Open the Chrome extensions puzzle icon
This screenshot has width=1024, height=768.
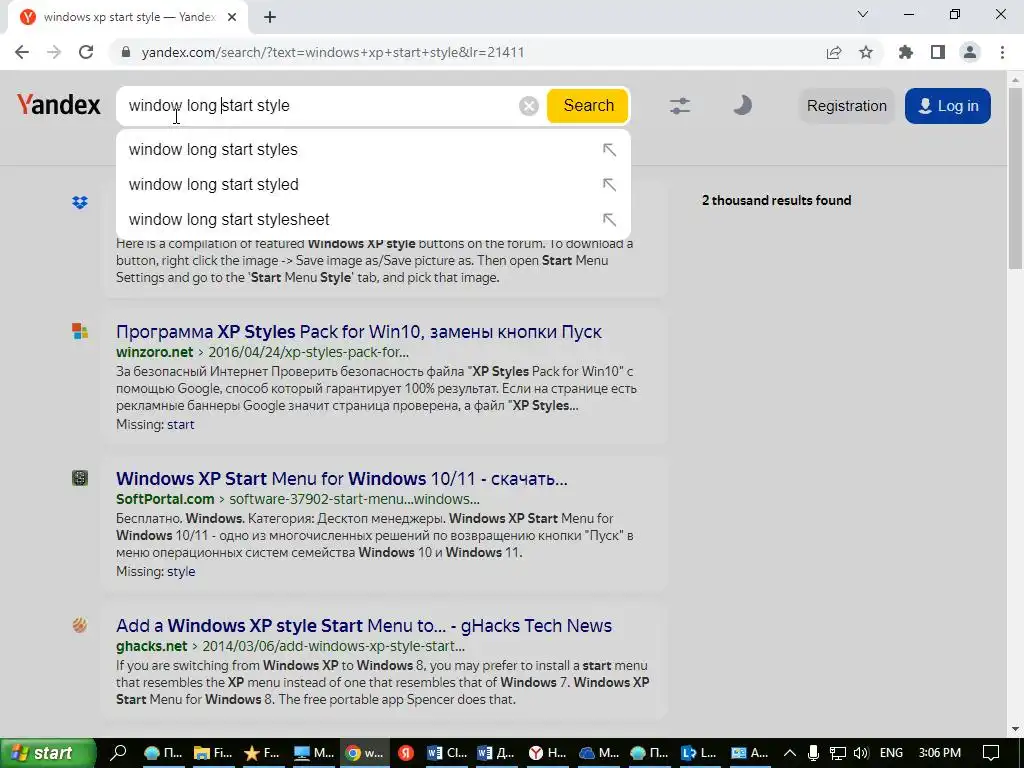pyautogui.click(x=906, y=52)
